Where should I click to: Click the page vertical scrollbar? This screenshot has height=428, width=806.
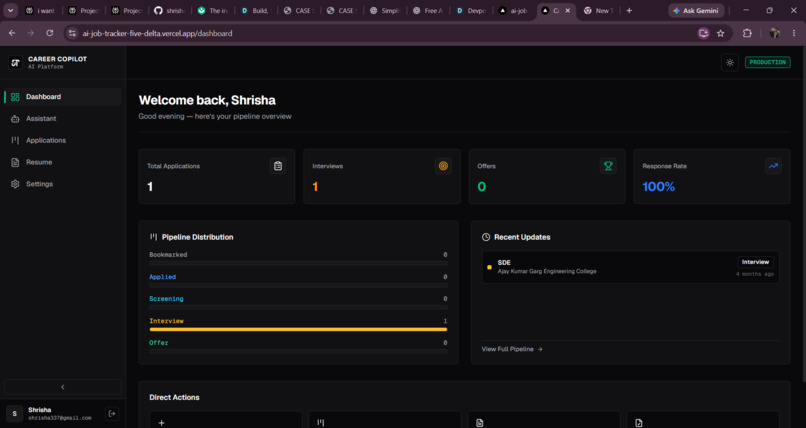pos(803,213)
